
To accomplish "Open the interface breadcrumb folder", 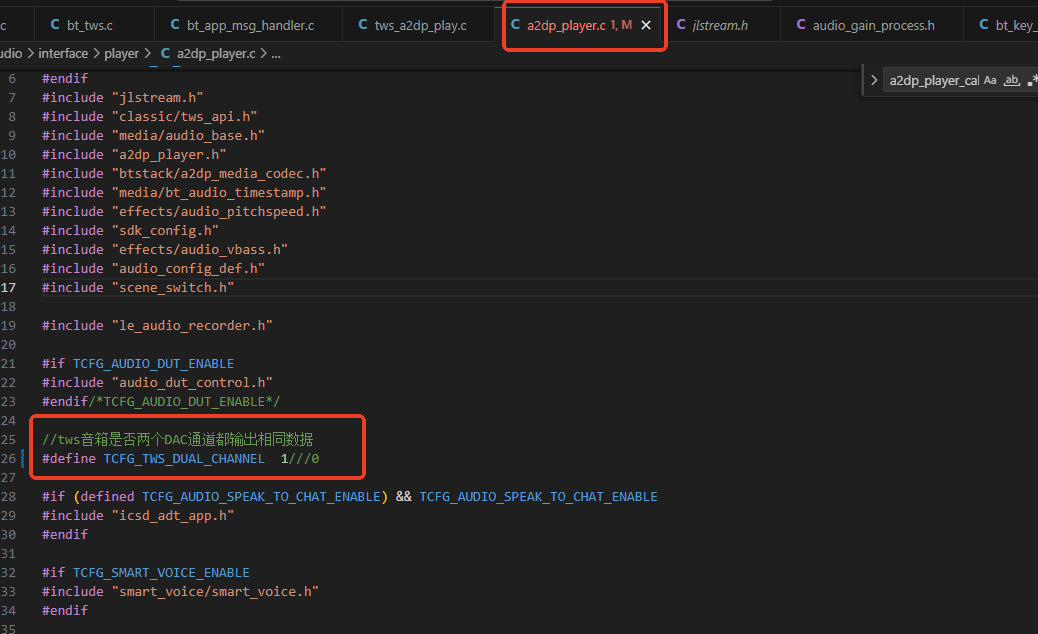I will [63, 54].
